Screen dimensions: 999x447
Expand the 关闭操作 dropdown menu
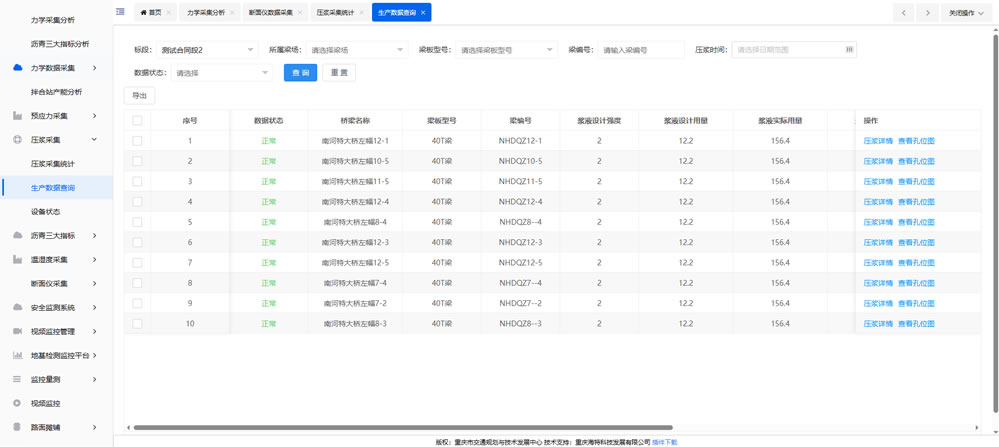pos(966,13)
